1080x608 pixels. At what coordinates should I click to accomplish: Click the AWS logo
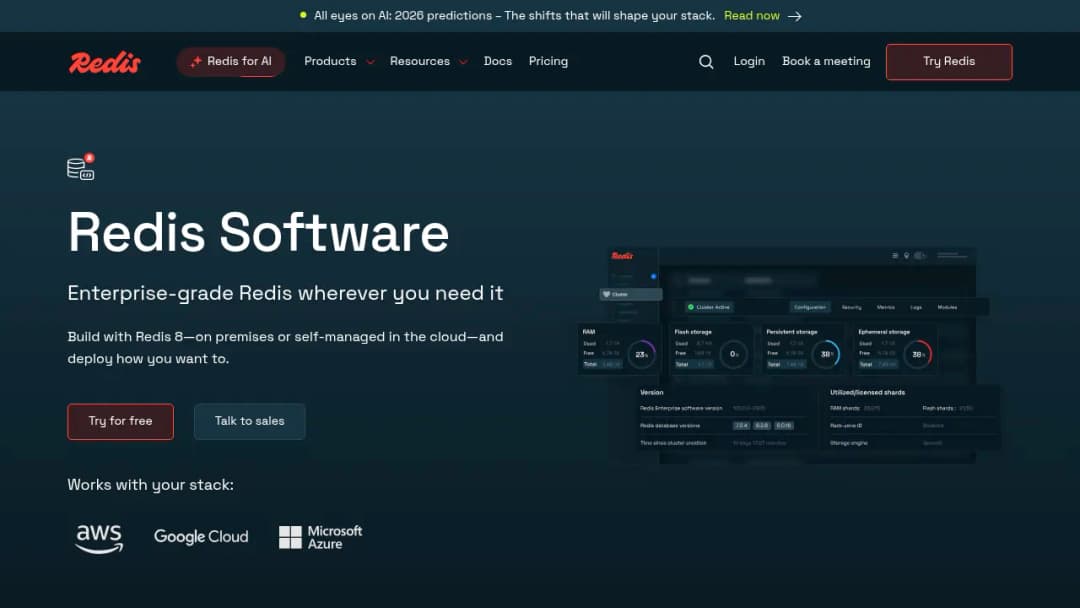tap(99, 538)
